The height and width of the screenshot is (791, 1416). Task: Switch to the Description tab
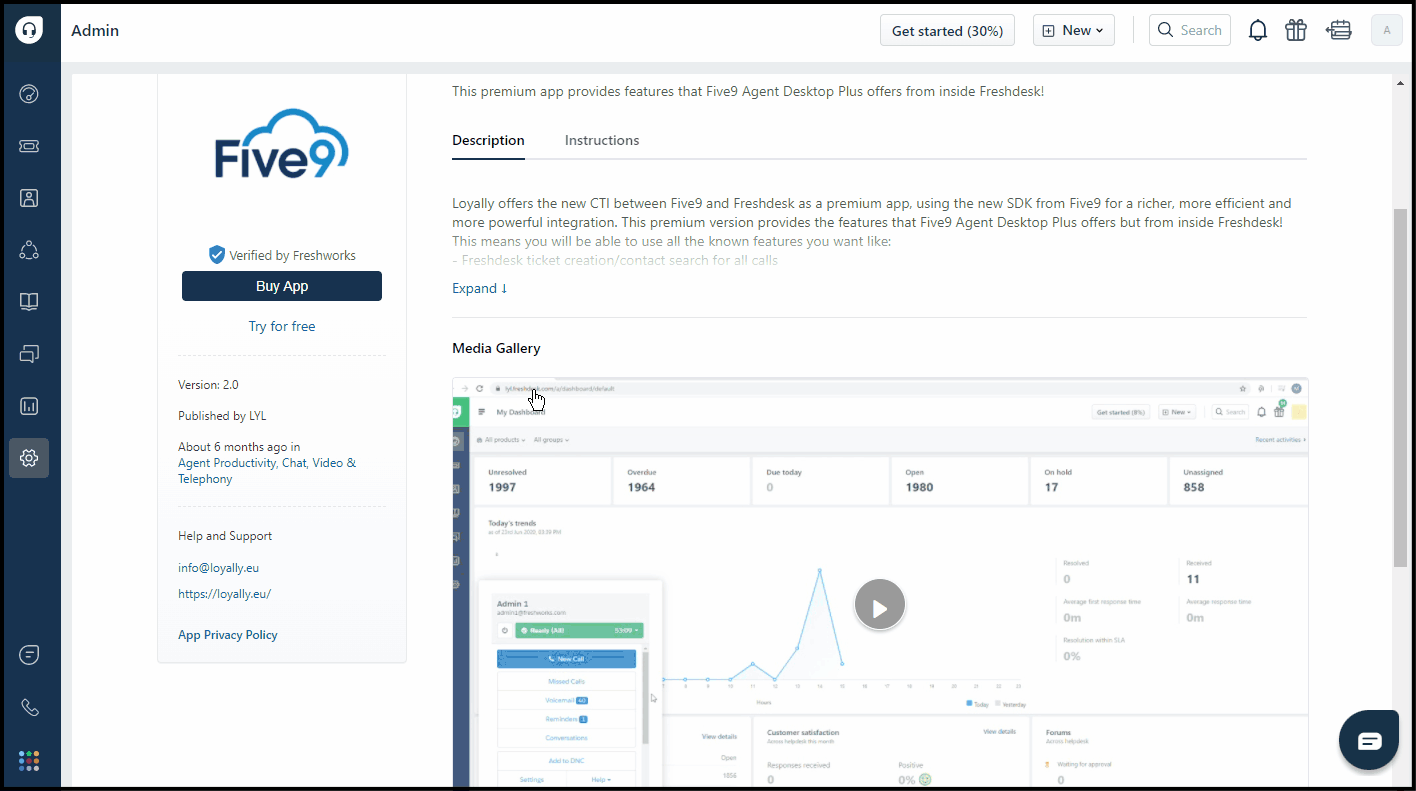pyautogui.click(x=488, y=140)
